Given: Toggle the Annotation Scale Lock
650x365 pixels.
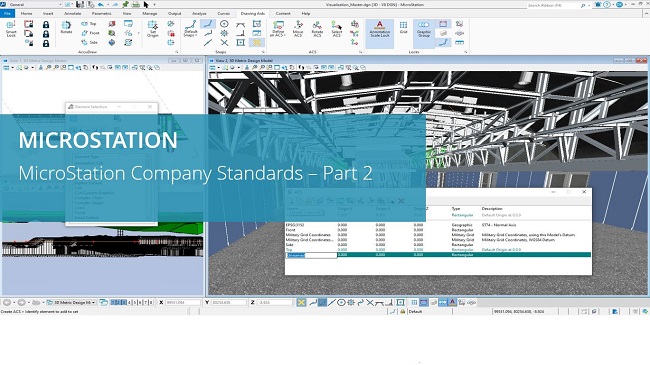Looking at the screenshot, I should (x=380, y=29).
